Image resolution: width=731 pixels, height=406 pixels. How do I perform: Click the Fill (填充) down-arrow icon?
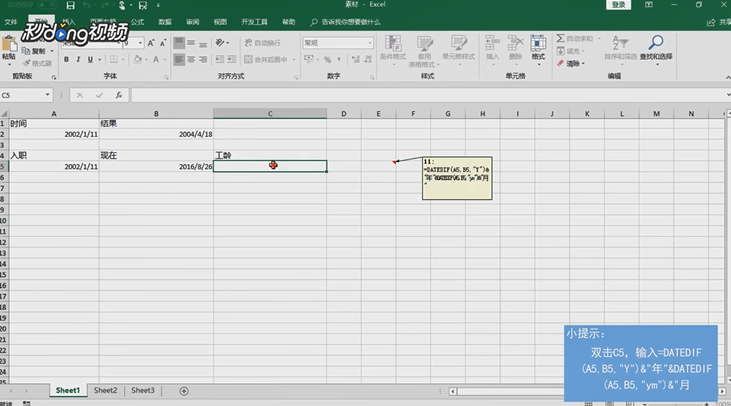(x=560, y=51)
